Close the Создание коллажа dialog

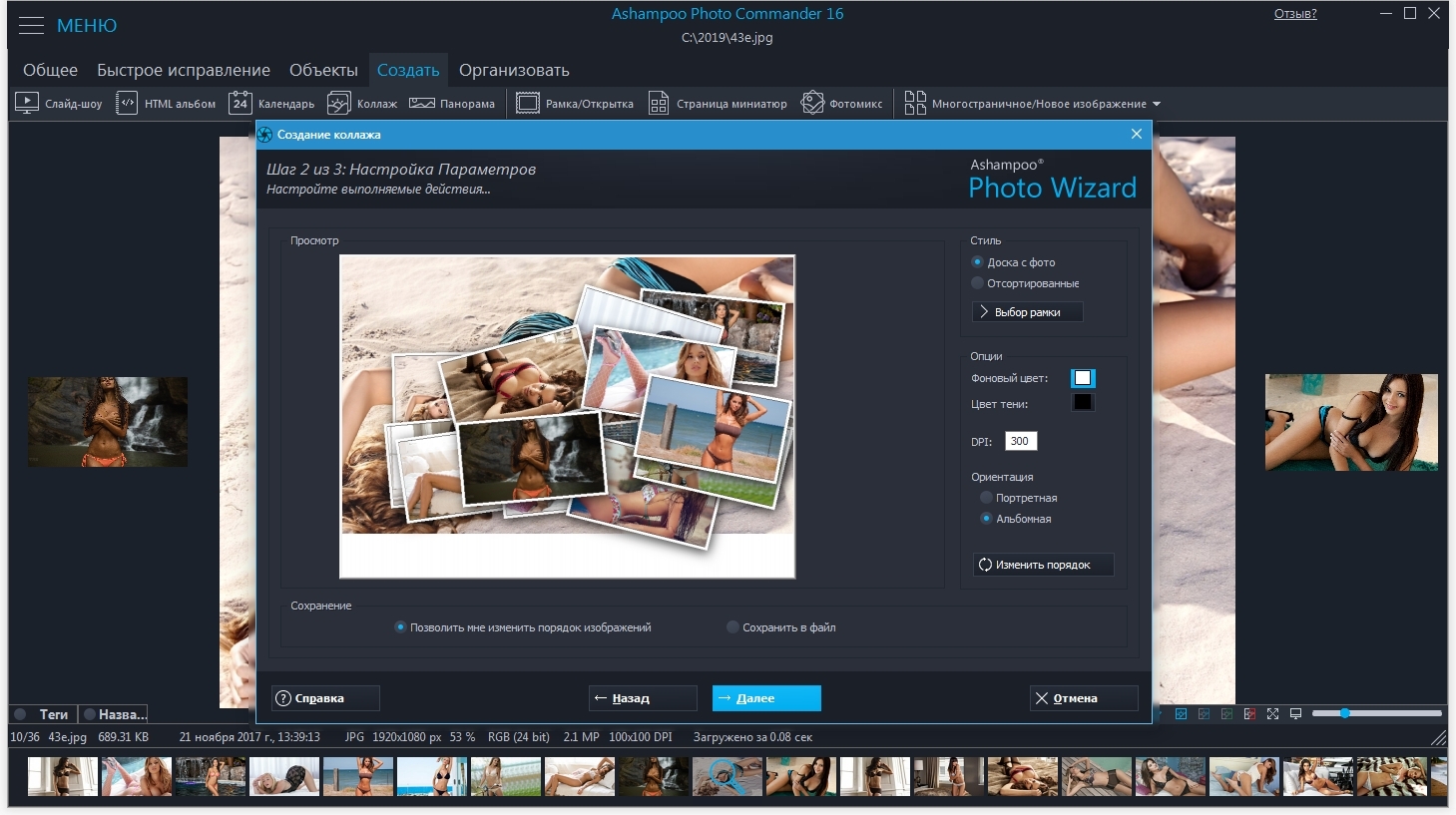click(x=1136, y=134)
